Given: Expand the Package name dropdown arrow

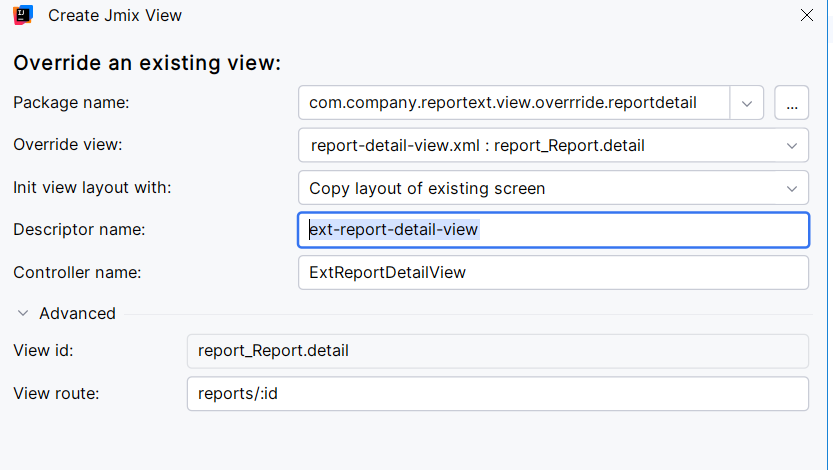Looking at the screenshot, I should (747, 103).
